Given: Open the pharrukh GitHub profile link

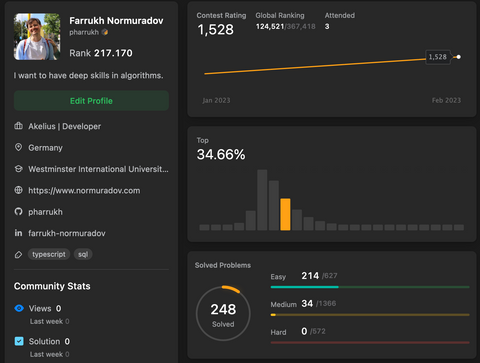Looking at the screenshot, I should point(45,212).
